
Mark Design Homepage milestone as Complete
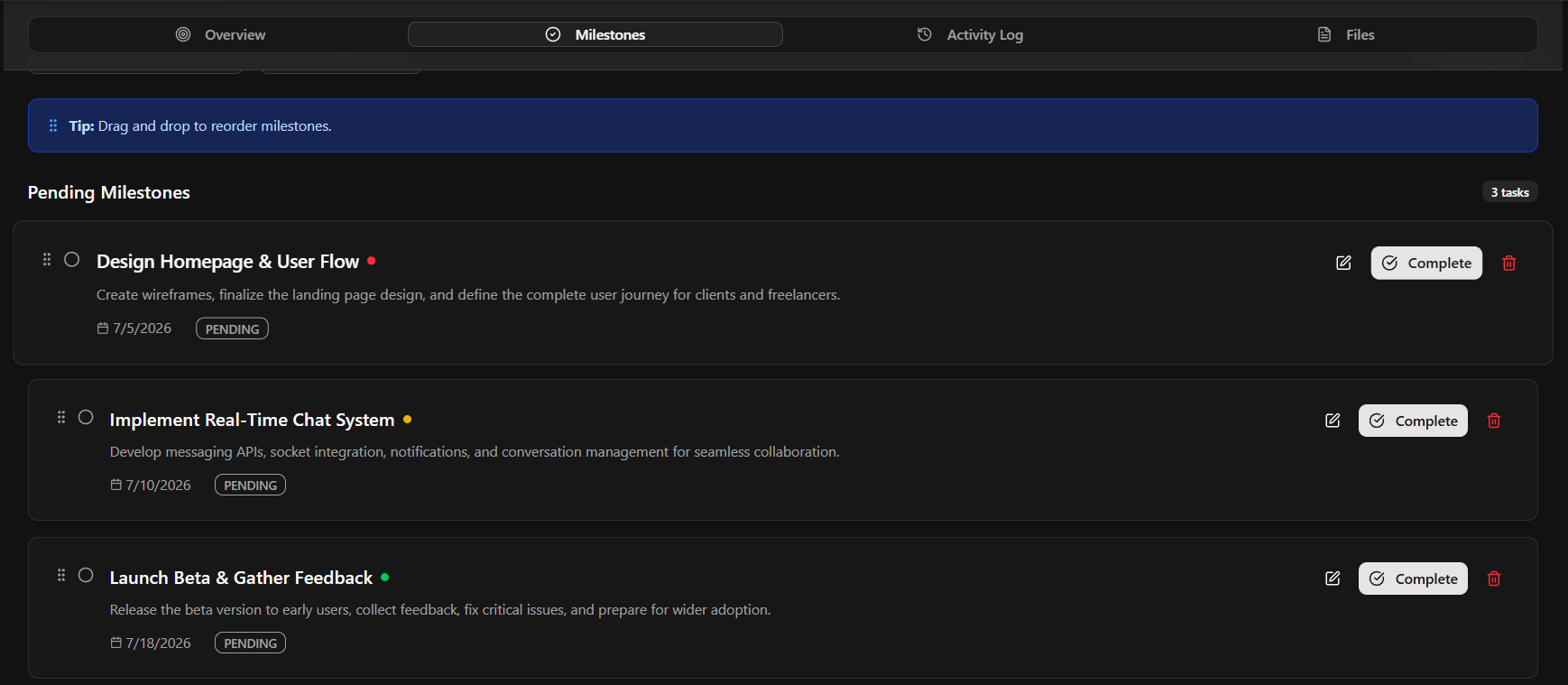[x=1426, y=263]
